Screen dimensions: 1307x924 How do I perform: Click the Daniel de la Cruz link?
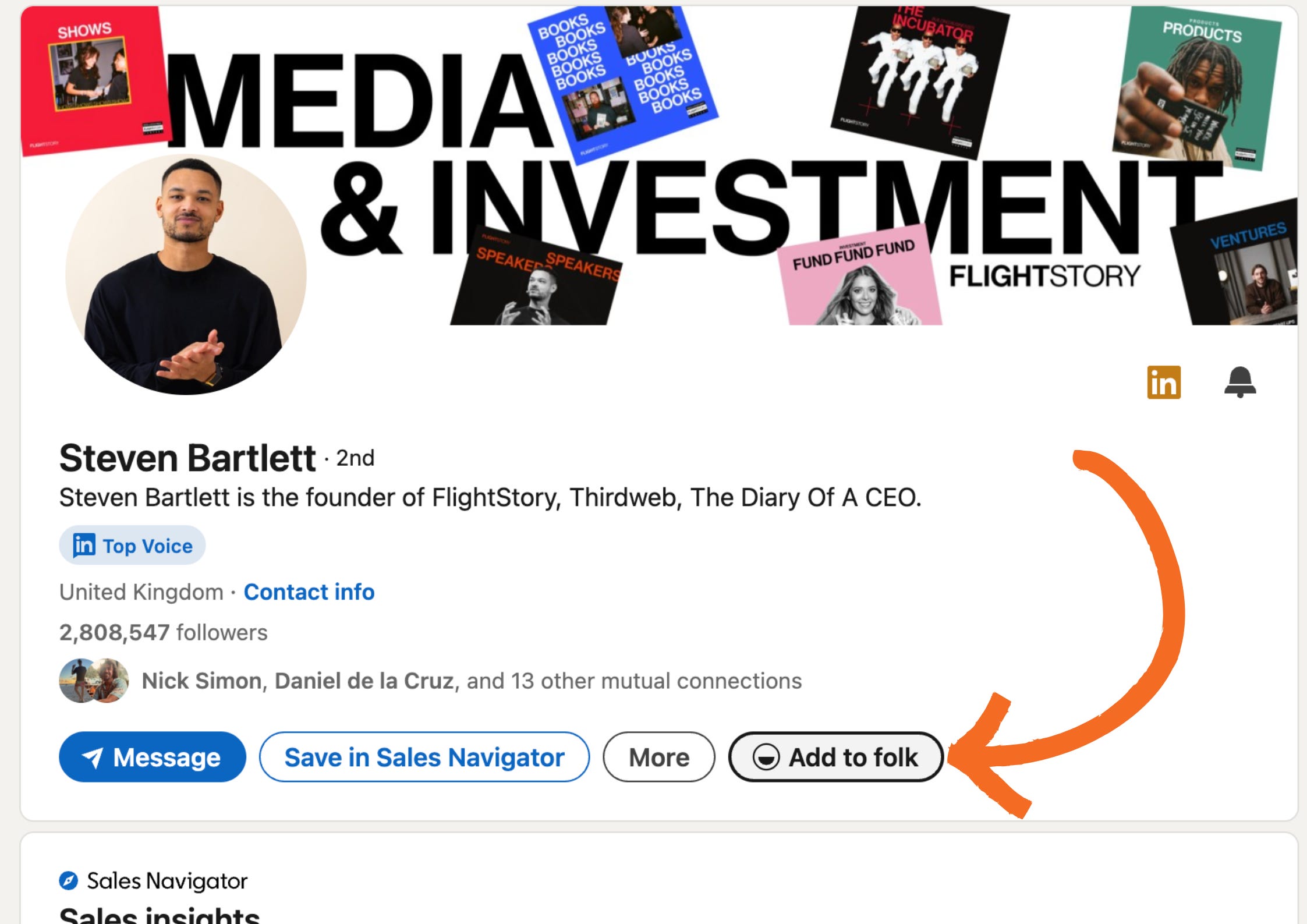[364, 681]
